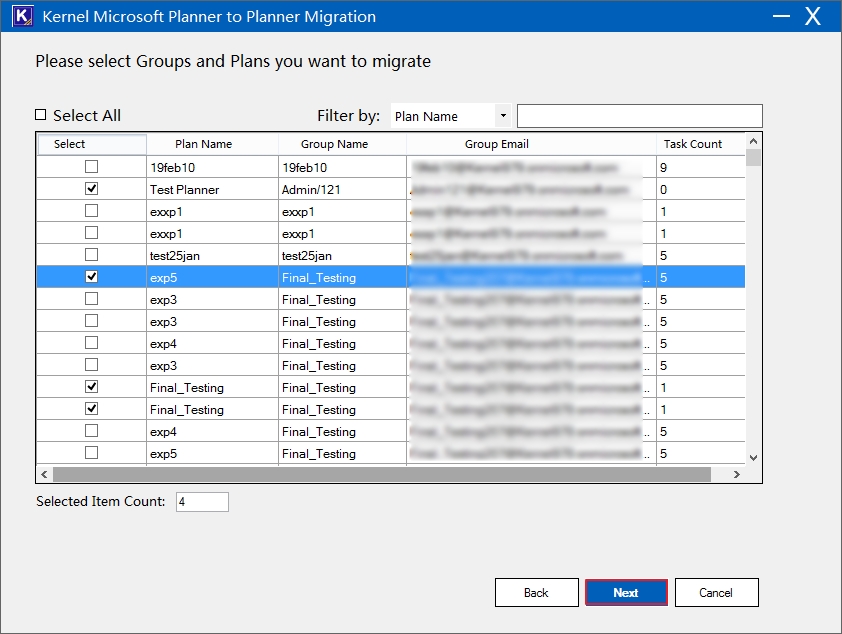This screenshot has height=634, width=842.
Task: Uncheck the Test Planner row checkbox
Action: point(91,189)
